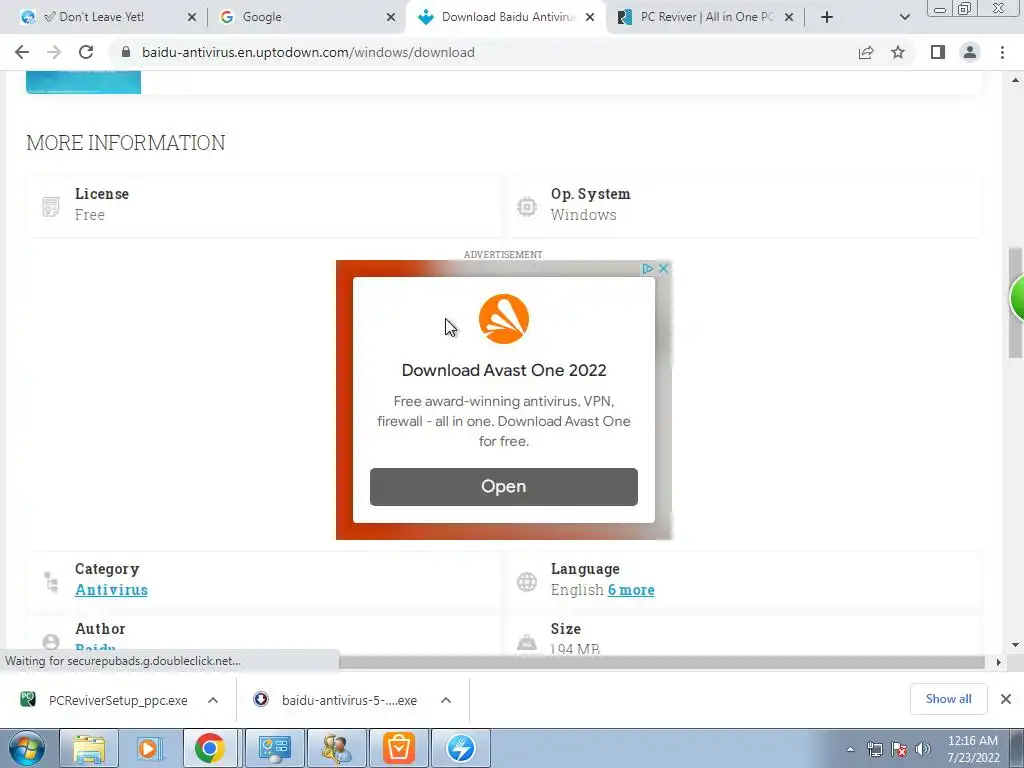The width and height of the screenshot is (1024, 768).
Task: Click Download Avast One 2022 headline
Action: click(504, 370)
